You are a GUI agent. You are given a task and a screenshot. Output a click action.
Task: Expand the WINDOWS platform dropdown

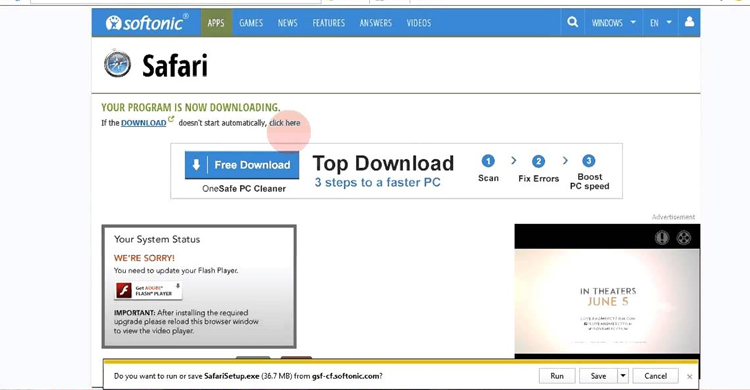614,22
